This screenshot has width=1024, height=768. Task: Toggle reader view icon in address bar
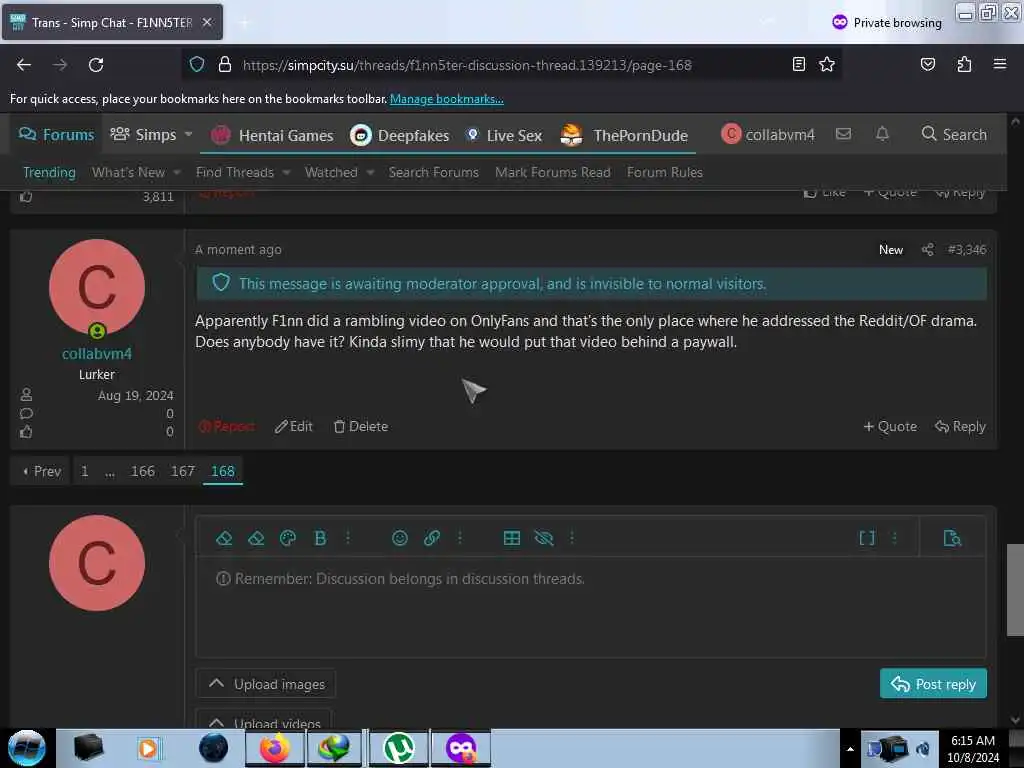click(x=798, y=64)
